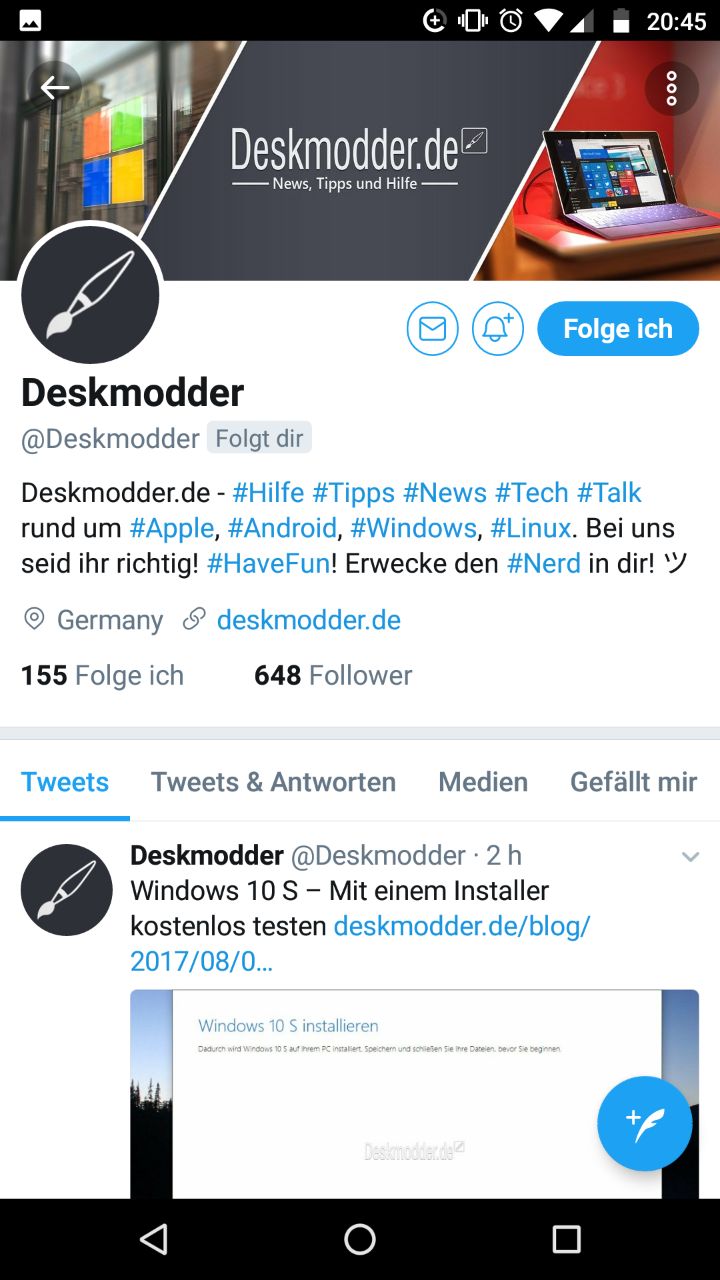This screenshot has height=1280, width=720.
Task: Switch to the 'Medien' tab
Action: point(483,782)
